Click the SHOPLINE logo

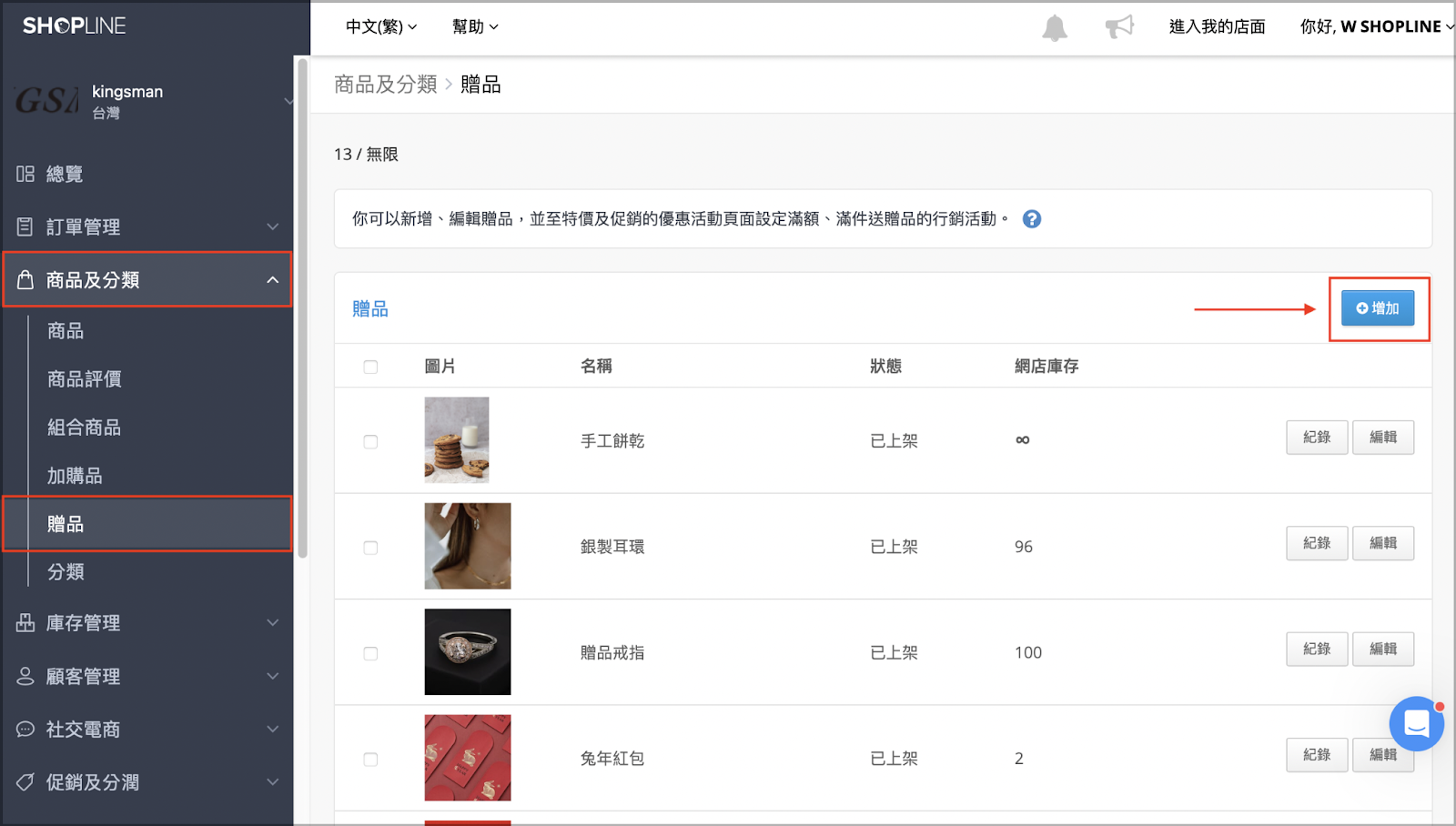coord(75,26)
